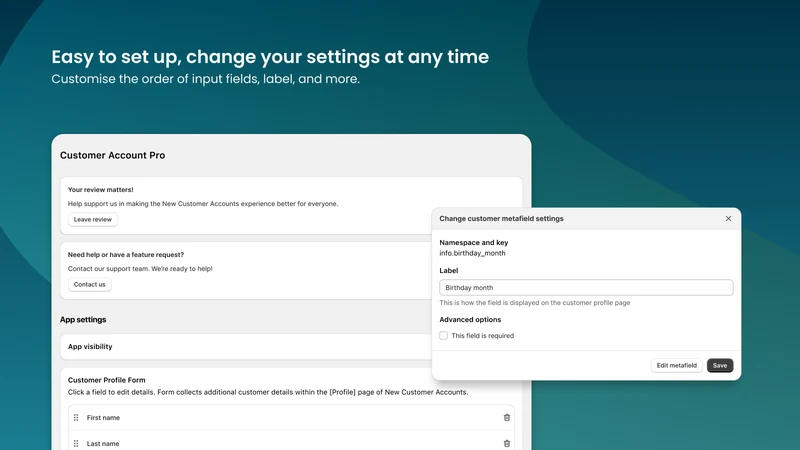
Task: Click 'Your review matters!' heading
Action: click(101, 189)
